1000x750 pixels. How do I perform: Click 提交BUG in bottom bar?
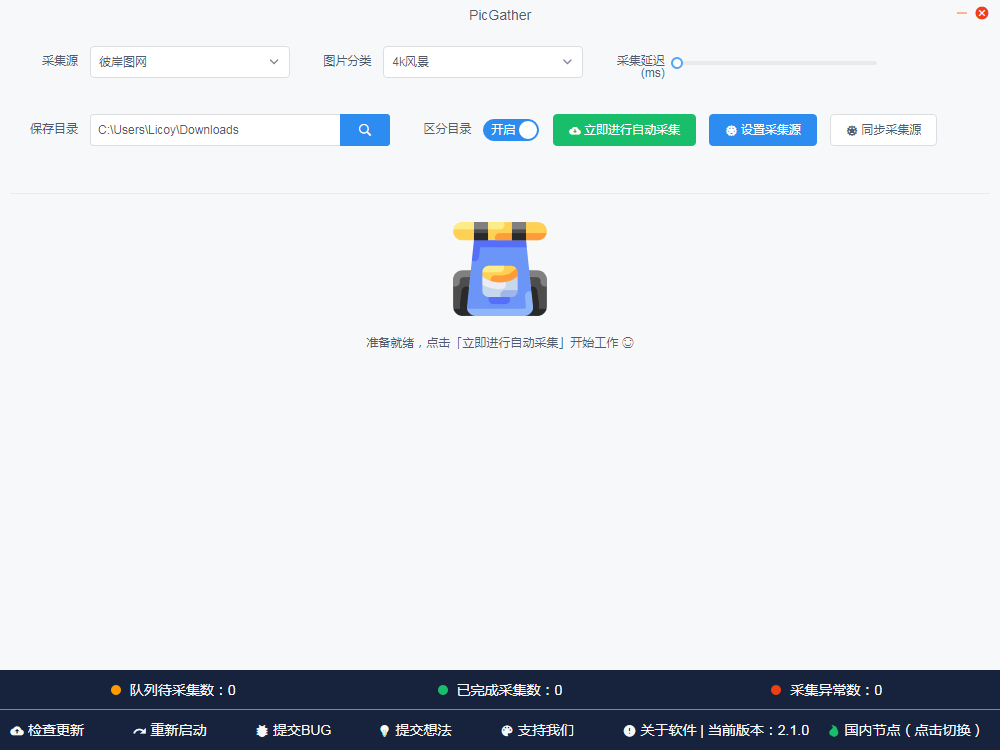293,730
